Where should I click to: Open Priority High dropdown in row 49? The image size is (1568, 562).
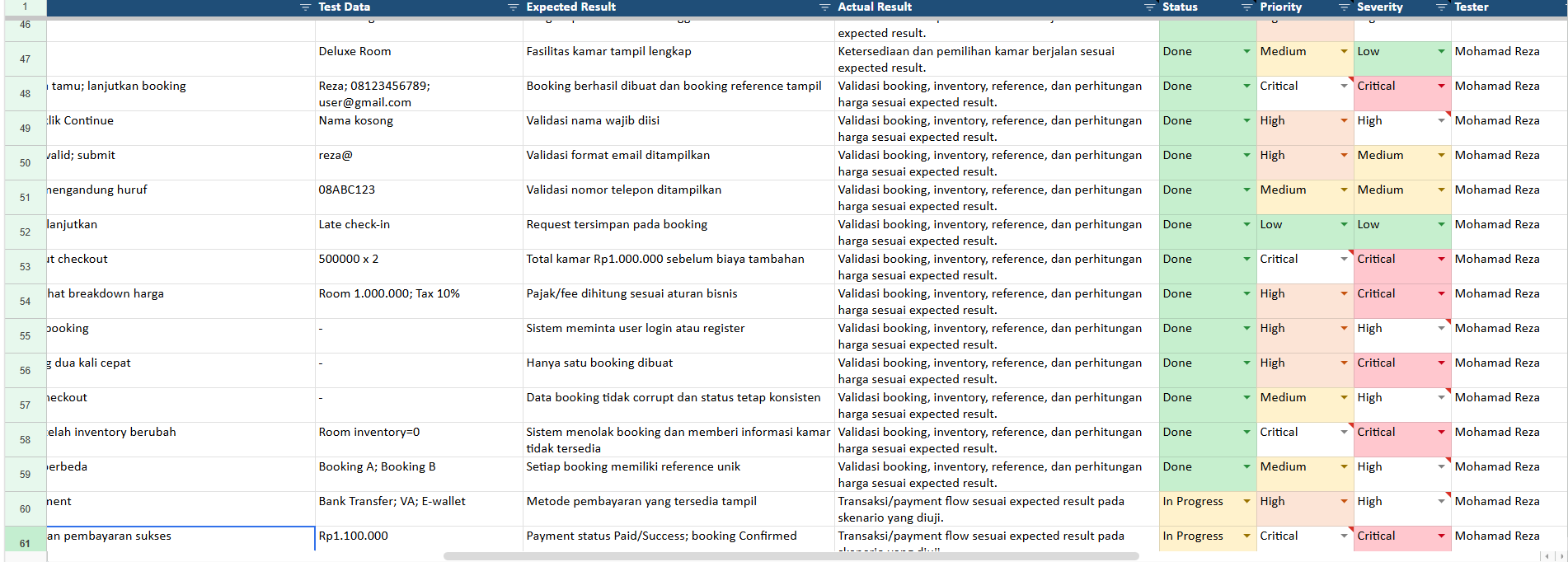[1344, 120]
